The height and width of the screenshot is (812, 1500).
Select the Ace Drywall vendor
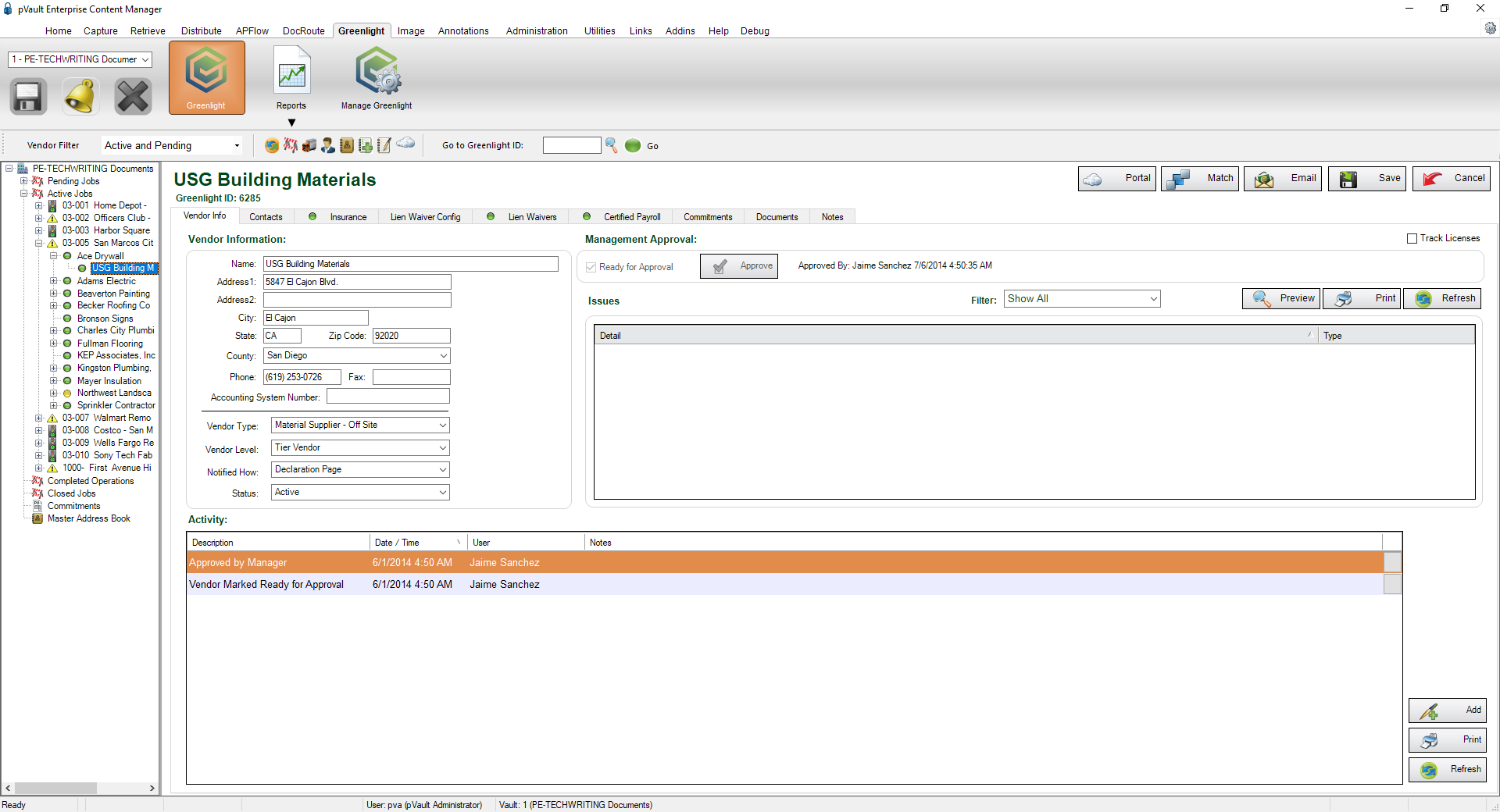pyautogui.click(x=100, y=256)
